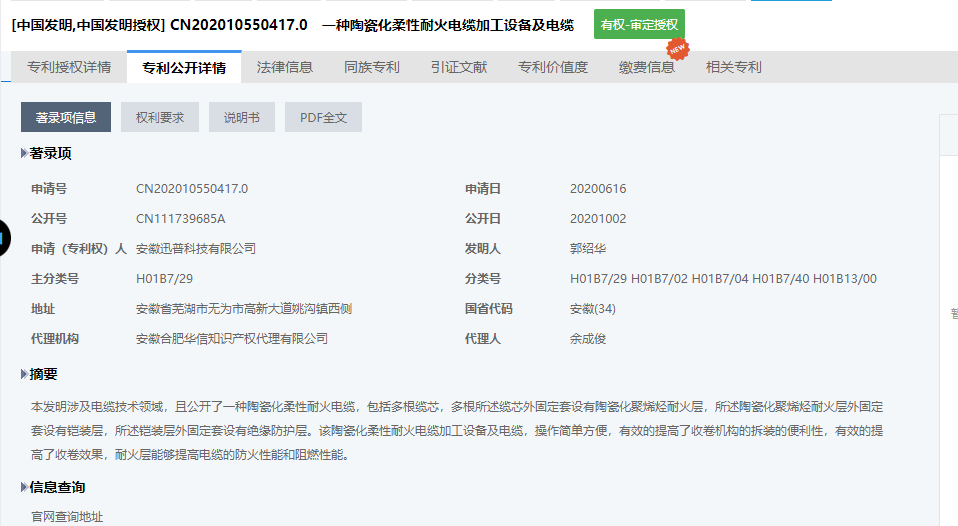Open the PDF全文 view
This screenshot has width=958, height=526.
coord(323,117)
